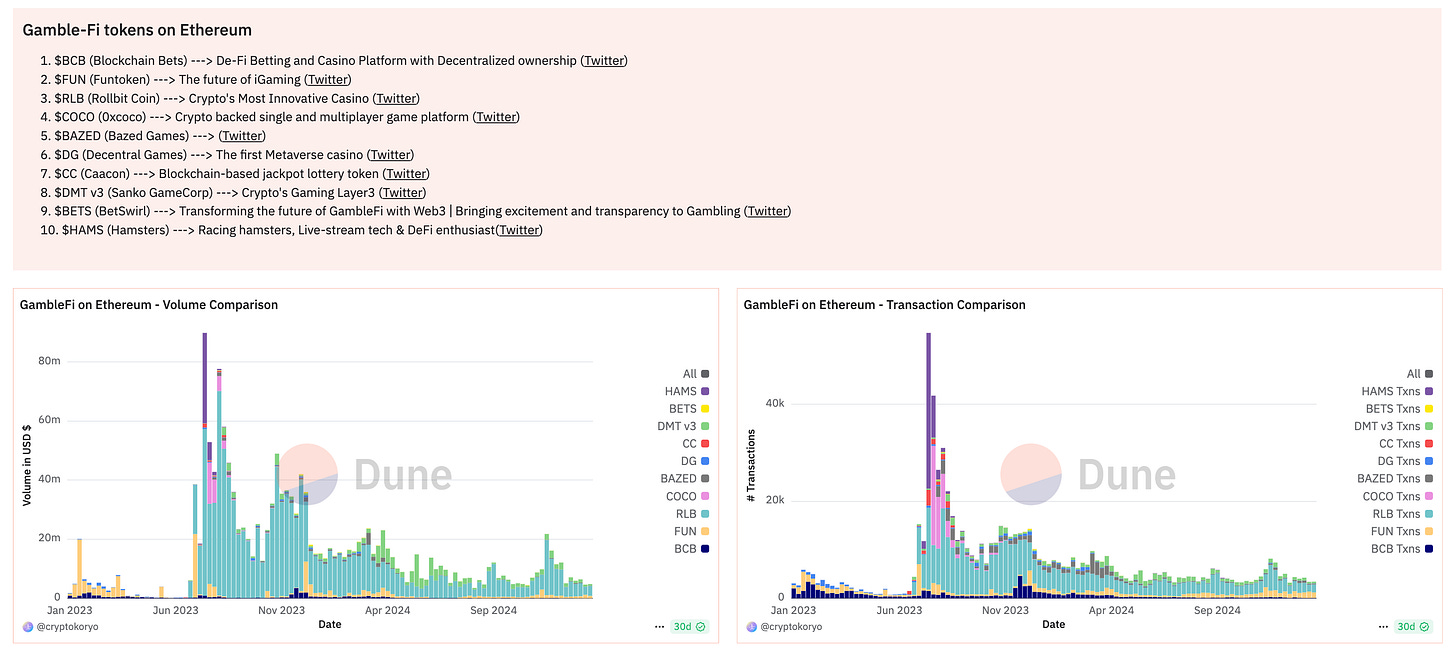The image size is (1456, 651).
Task: Open Sanko GameCorp Twitter link
Action: point(403,193)
